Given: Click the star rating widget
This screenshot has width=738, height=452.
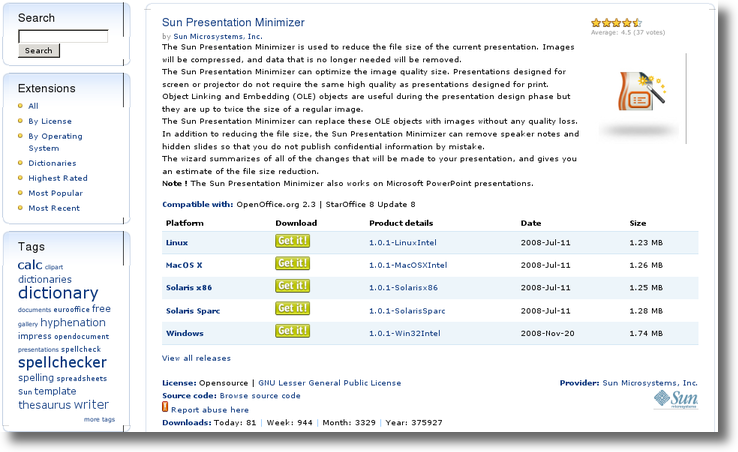Looking at the screenshot, I should (616, 23).
